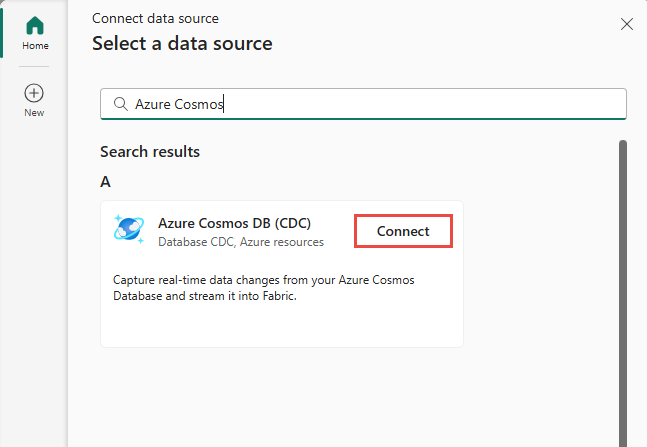Click the magnifying glass search icon
The height and width of the screenshot is (447, 647).
(x=120, y=104)
